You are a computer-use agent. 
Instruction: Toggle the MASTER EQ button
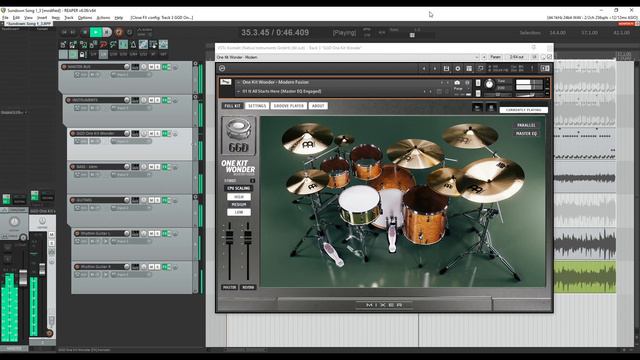click(526, 133)
